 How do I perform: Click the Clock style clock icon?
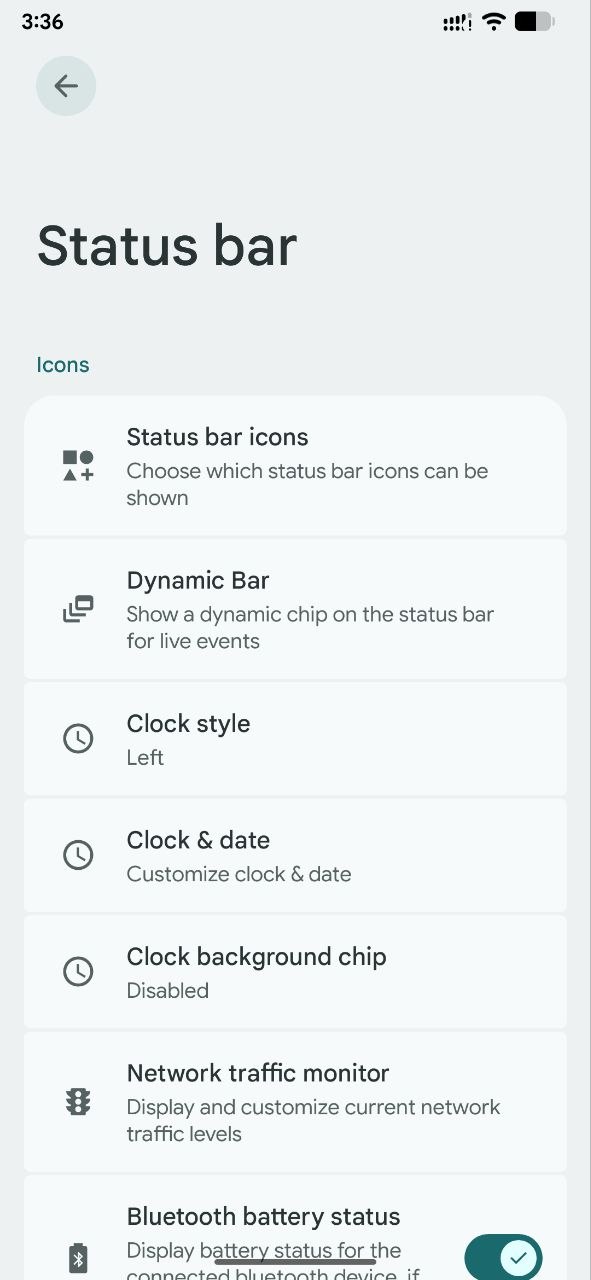[78, 739]
